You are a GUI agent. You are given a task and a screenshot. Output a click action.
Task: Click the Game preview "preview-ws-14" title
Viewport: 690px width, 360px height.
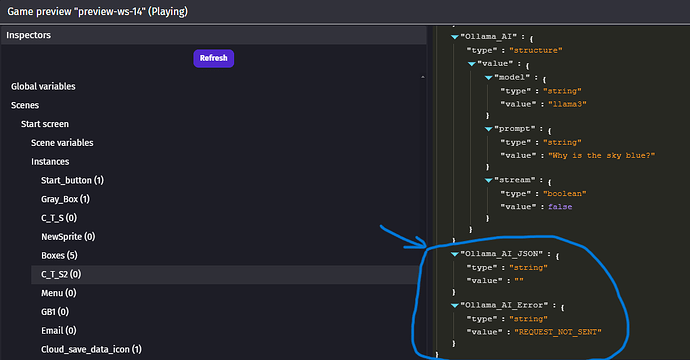point(98,11)
